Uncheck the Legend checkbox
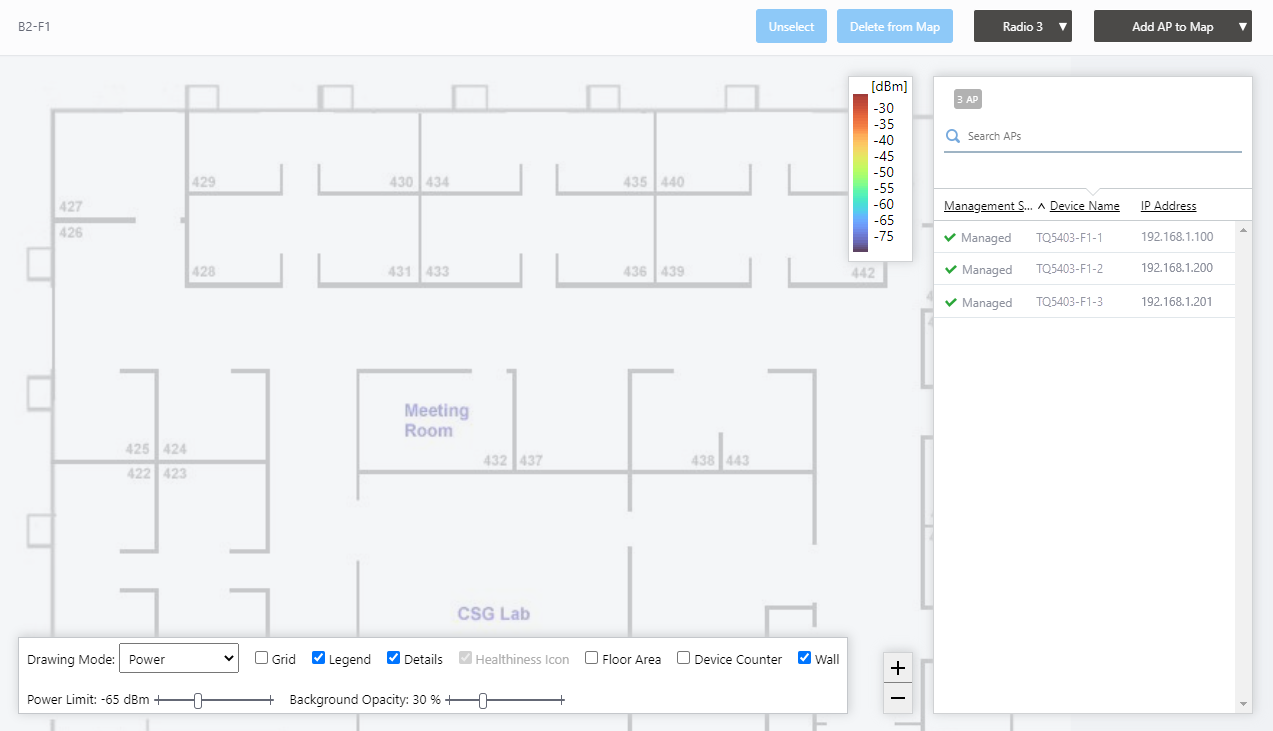Viewport: 1273px width, 731px height. pyautogui.click(x=319, y=658)
